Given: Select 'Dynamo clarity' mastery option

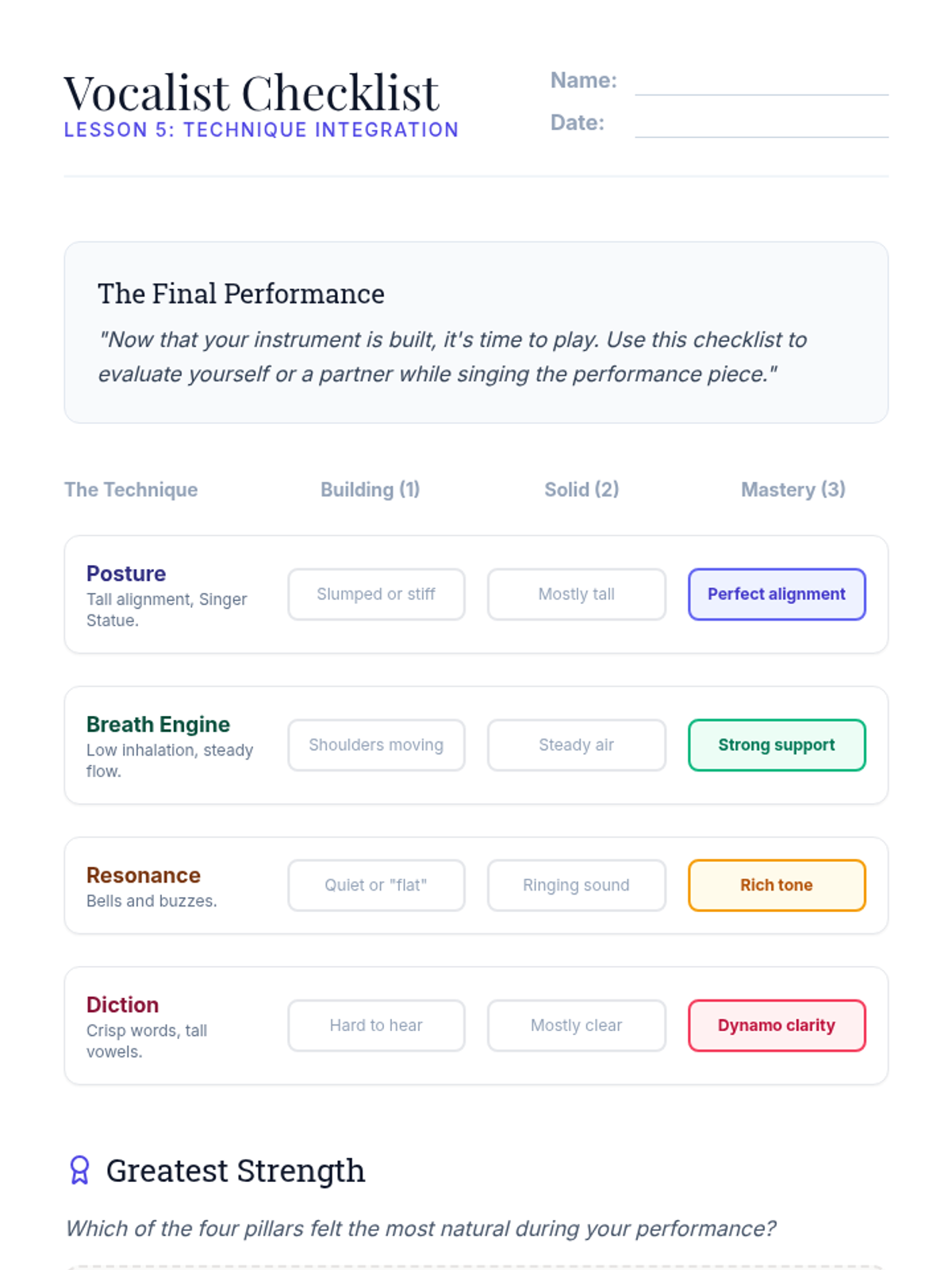Looking at the screenshot, I should tap(776, 1026).
